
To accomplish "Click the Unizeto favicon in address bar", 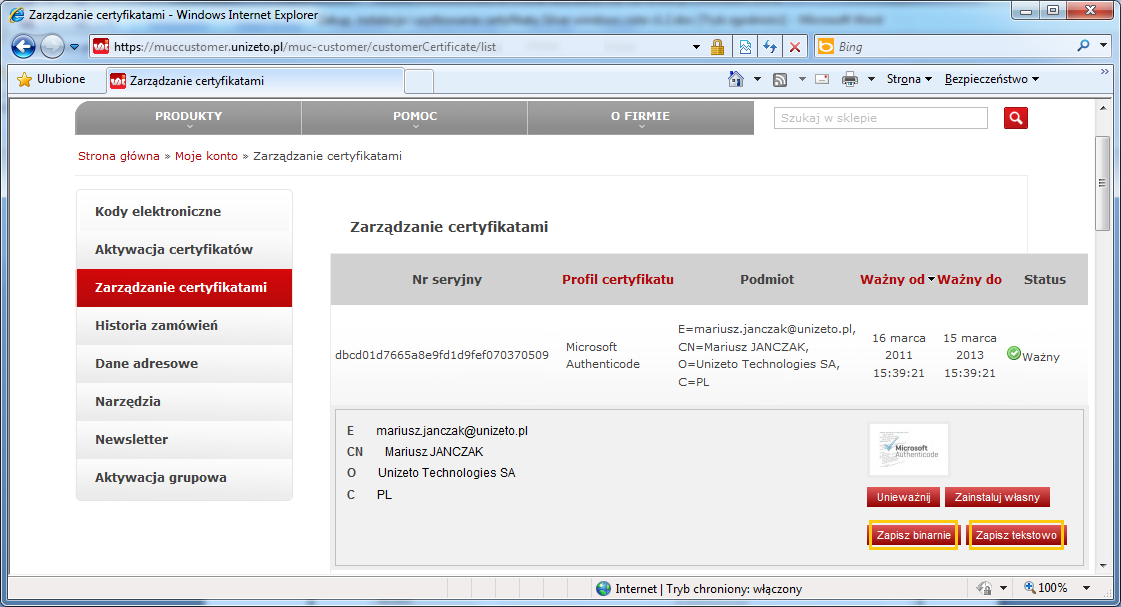I will tap(101, 46).
